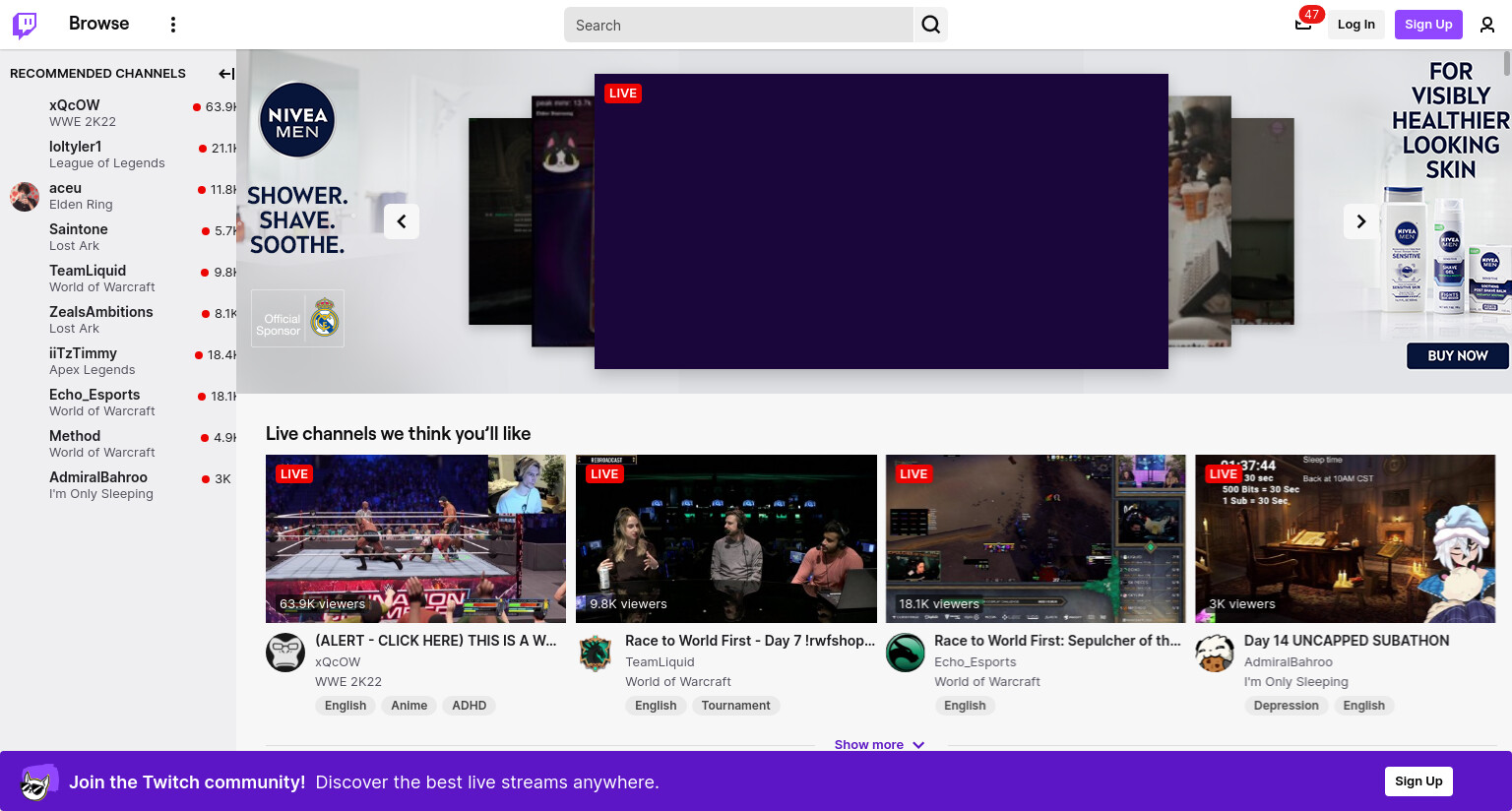This screenshot has height=811, width=1512.
Task: Select the Anime tag
Action: (409, 706)
